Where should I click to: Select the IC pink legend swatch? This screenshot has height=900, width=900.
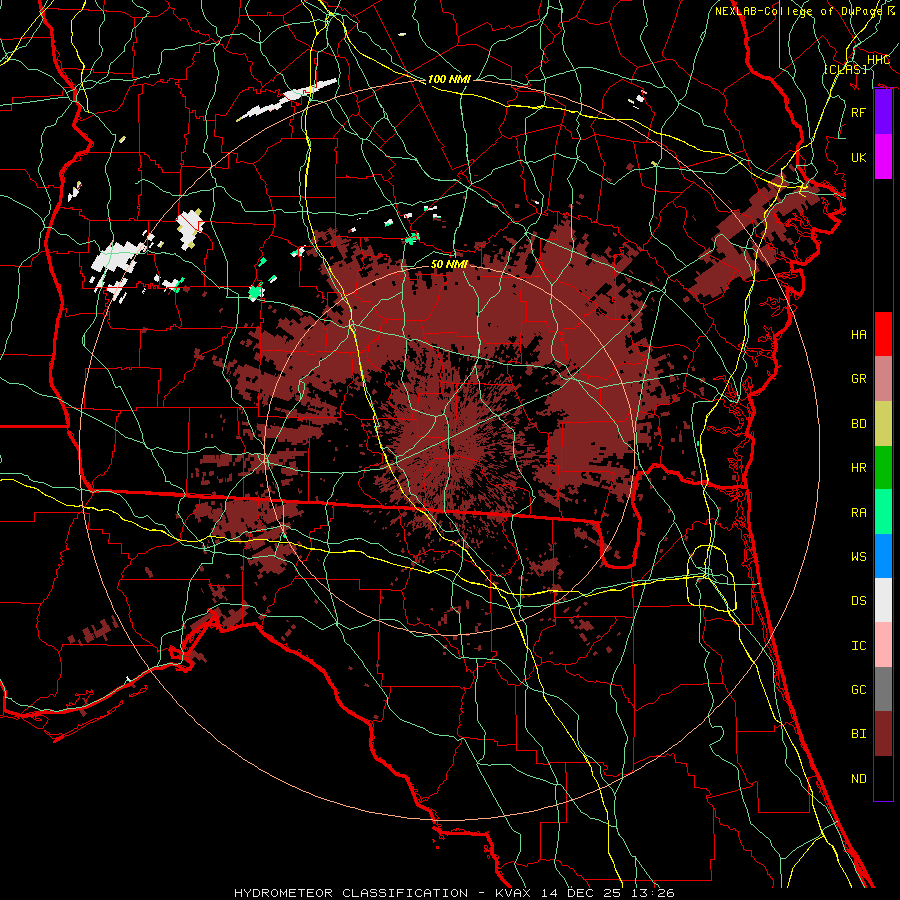pyautogui.click(x=883, y=645)
